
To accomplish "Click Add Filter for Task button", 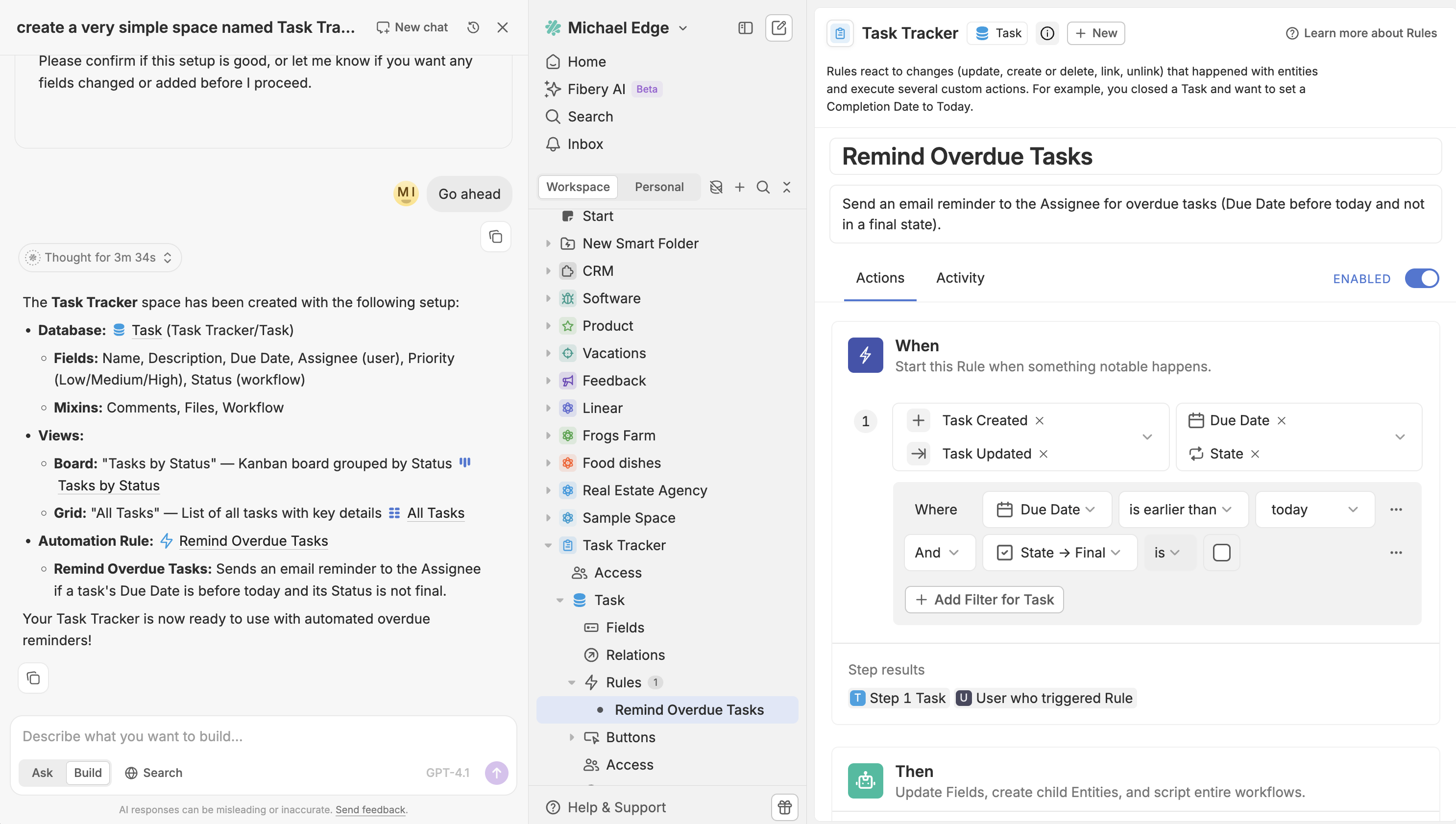I will [984, 599].
